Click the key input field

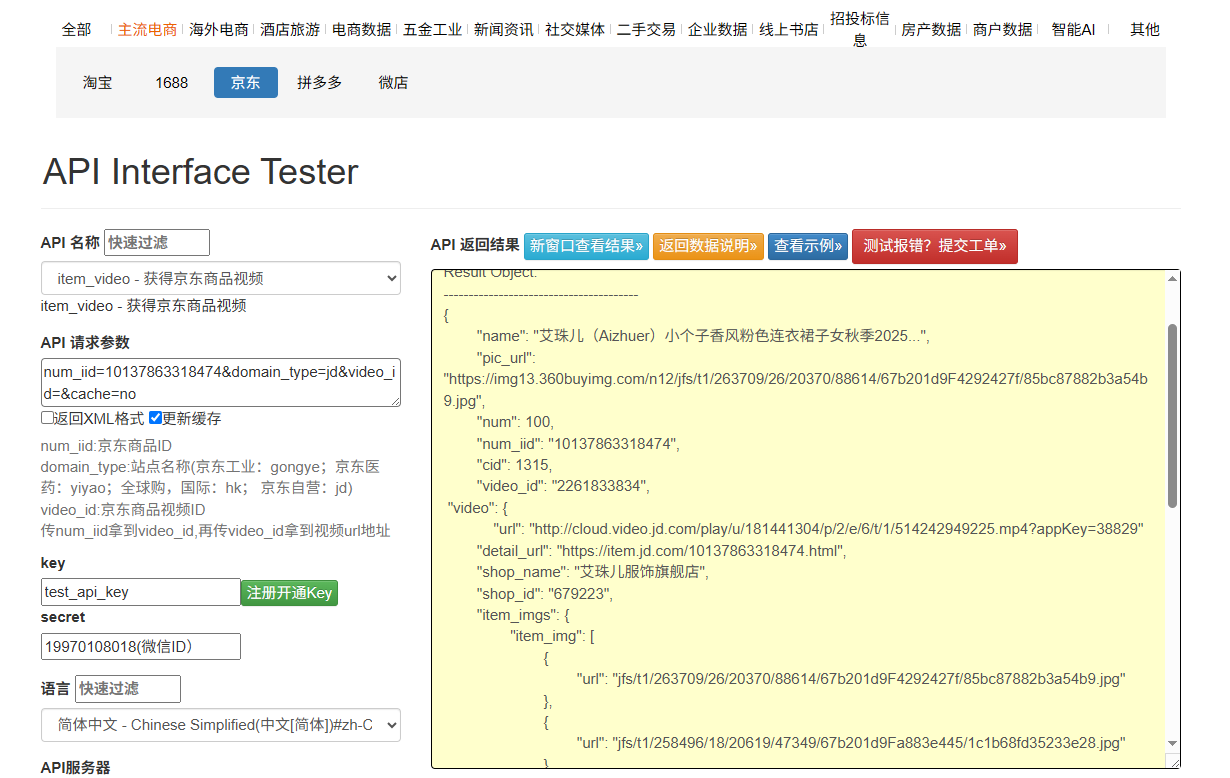[140, 592]
